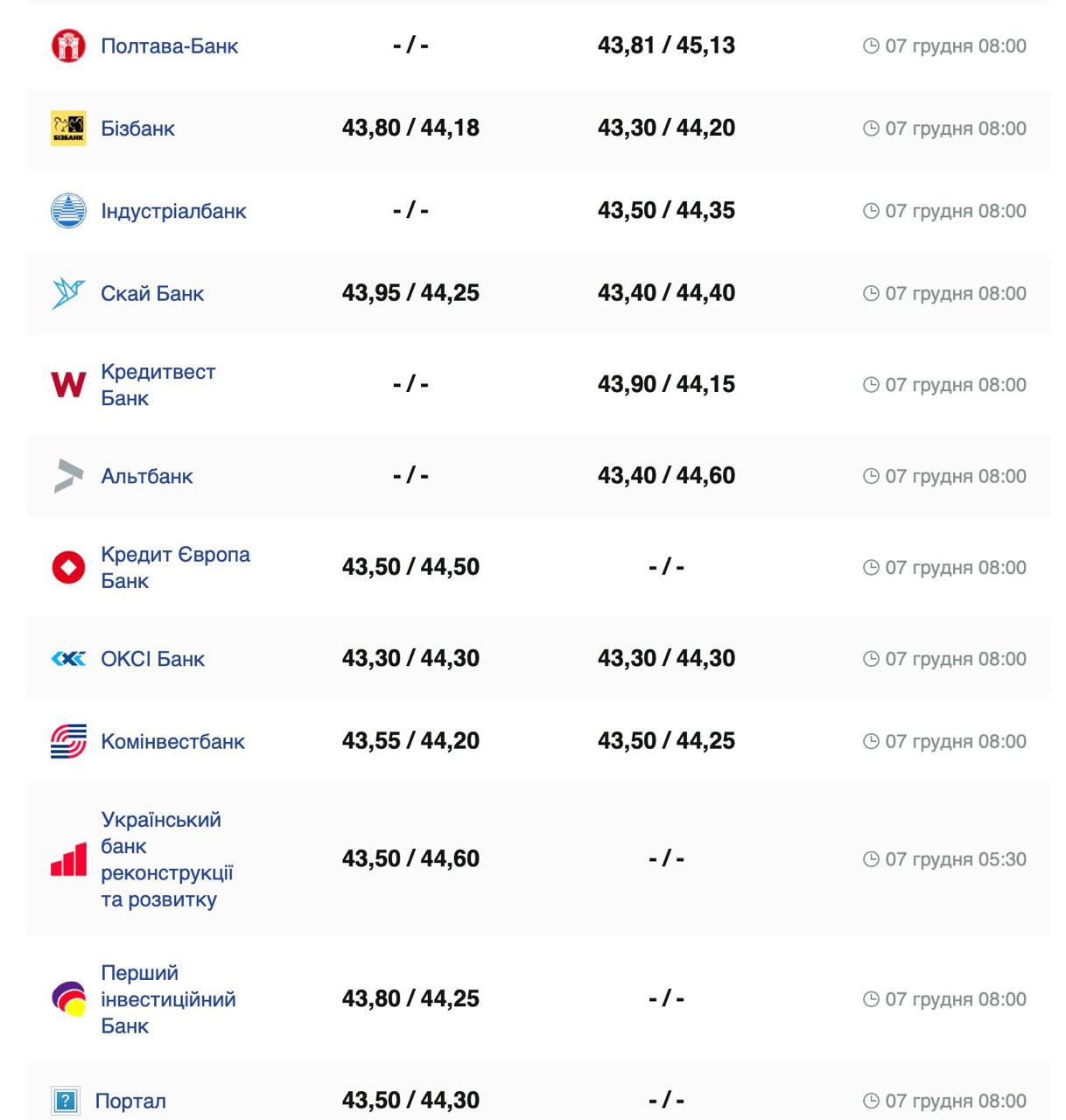Click the Комінвестбанк striped logo
This screenshot has width=1066, height=1120.
[68, 741]
